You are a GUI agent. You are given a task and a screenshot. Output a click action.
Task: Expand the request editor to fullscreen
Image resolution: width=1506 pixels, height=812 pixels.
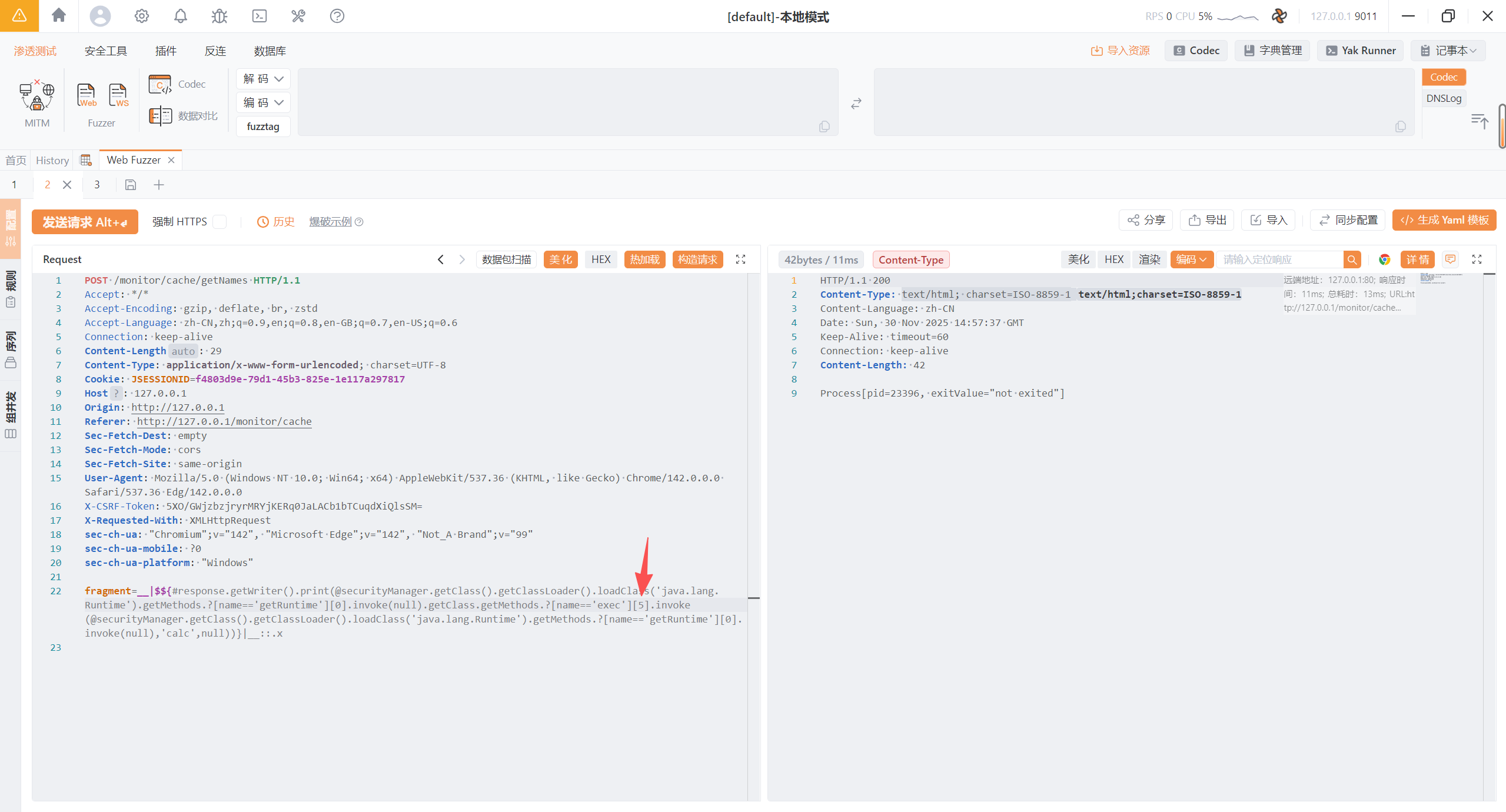tap(740, 259)
